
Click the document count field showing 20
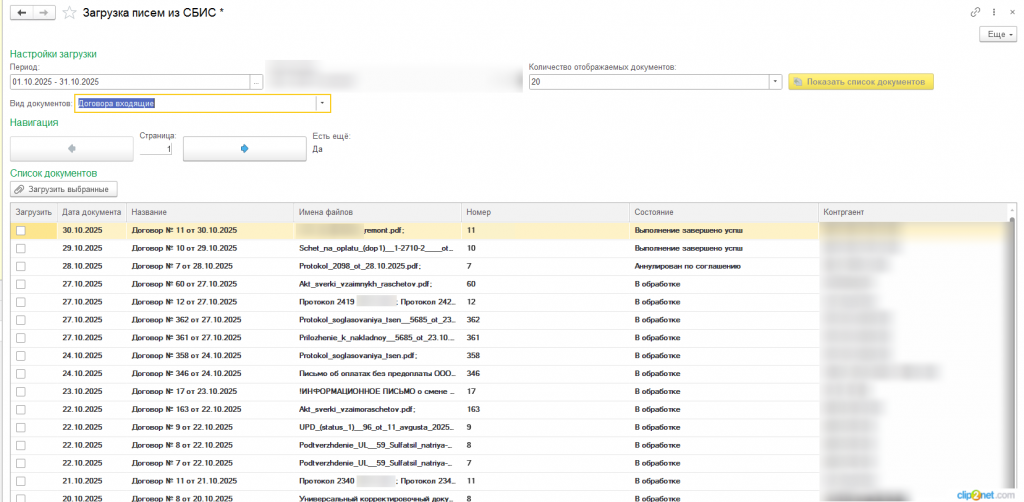648,82
